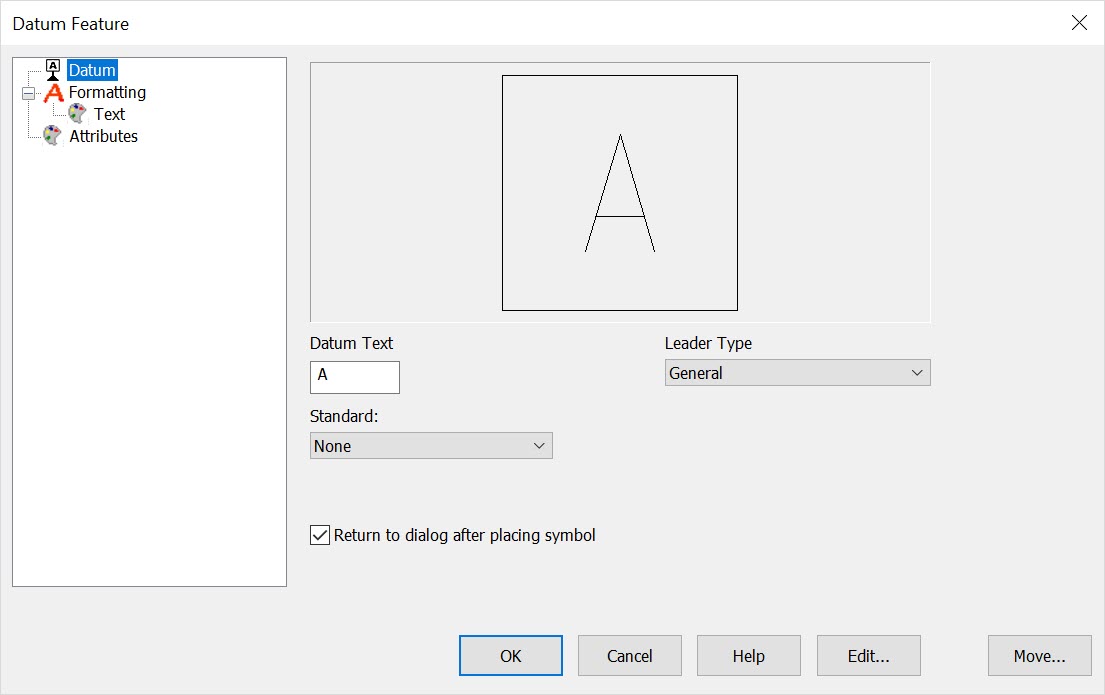
Task: Select the highlighted Datum tree entry
Action: coord(91,69)
